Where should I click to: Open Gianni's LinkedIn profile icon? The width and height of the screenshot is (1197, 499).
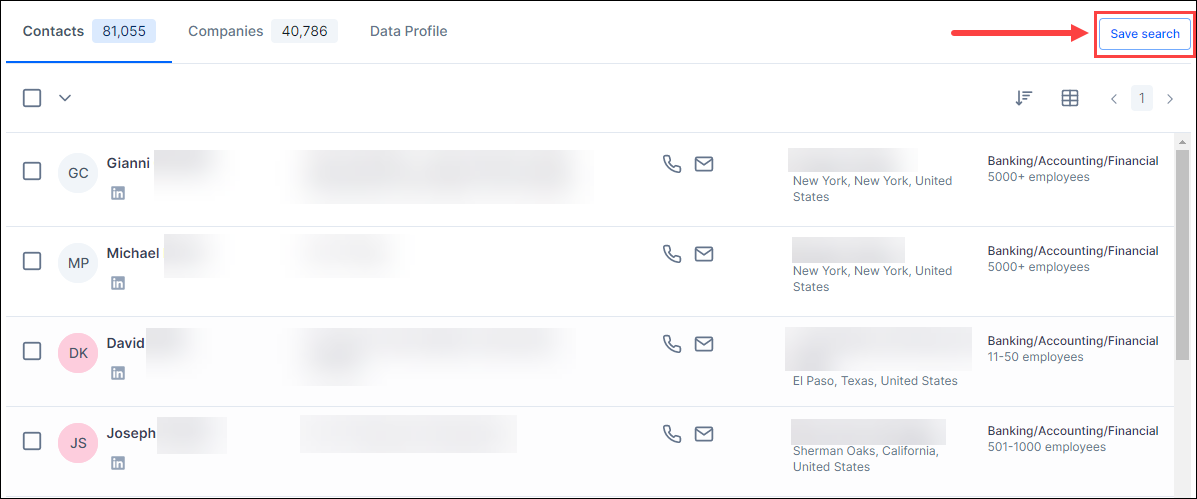(x=118, y=193)
